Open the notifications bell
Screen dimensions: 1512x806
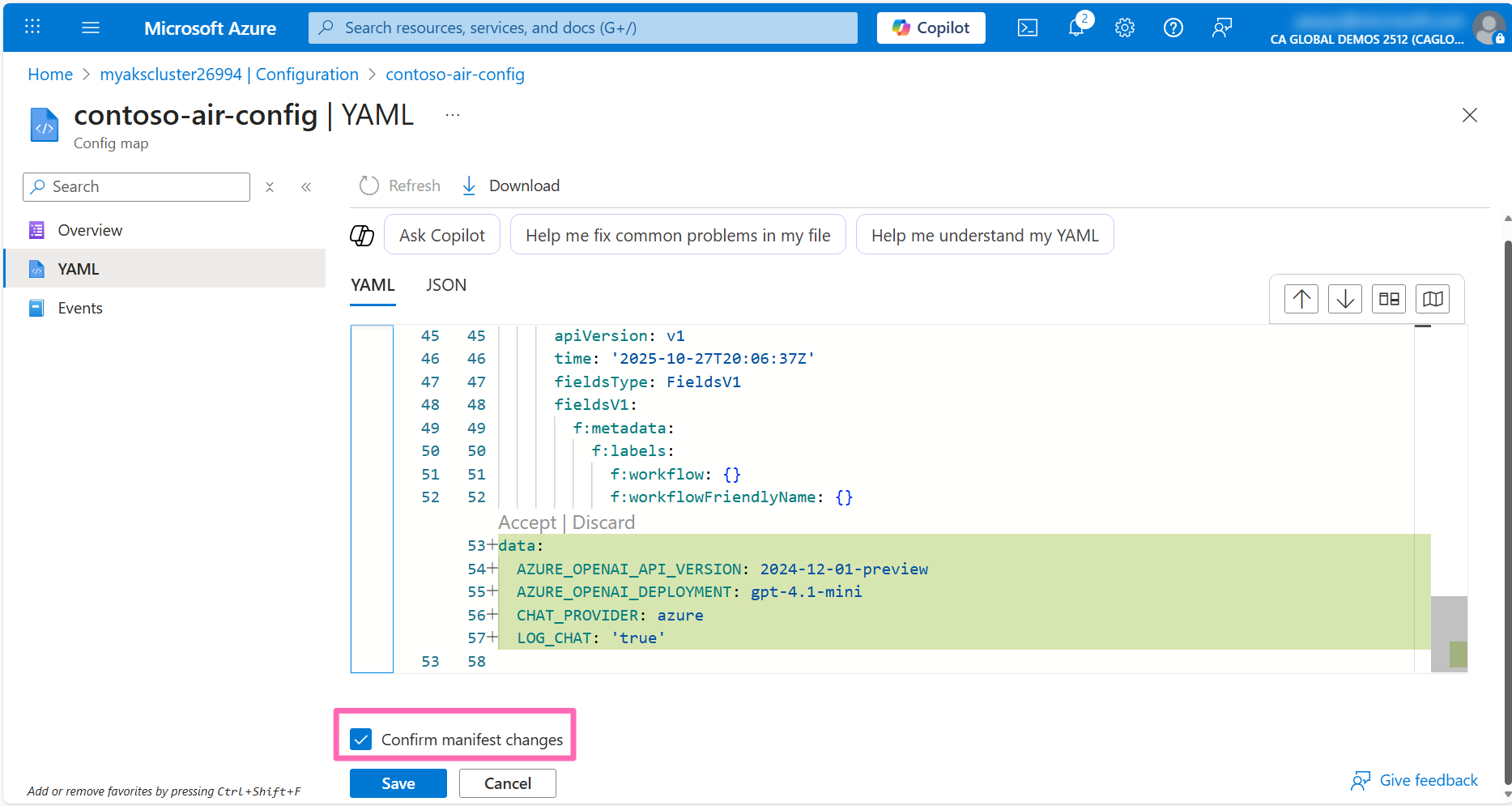click(x=1076, y=28)
